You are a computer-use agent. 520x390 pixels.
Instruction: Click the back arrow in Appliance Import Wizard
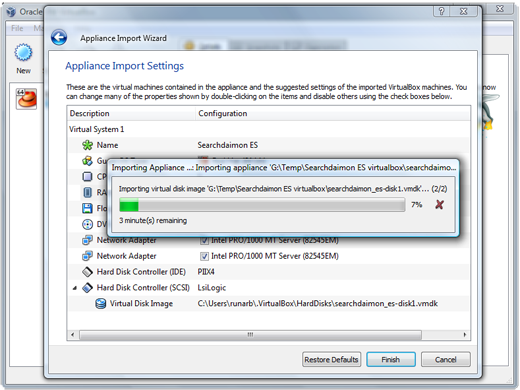click(x=59, y=38)
